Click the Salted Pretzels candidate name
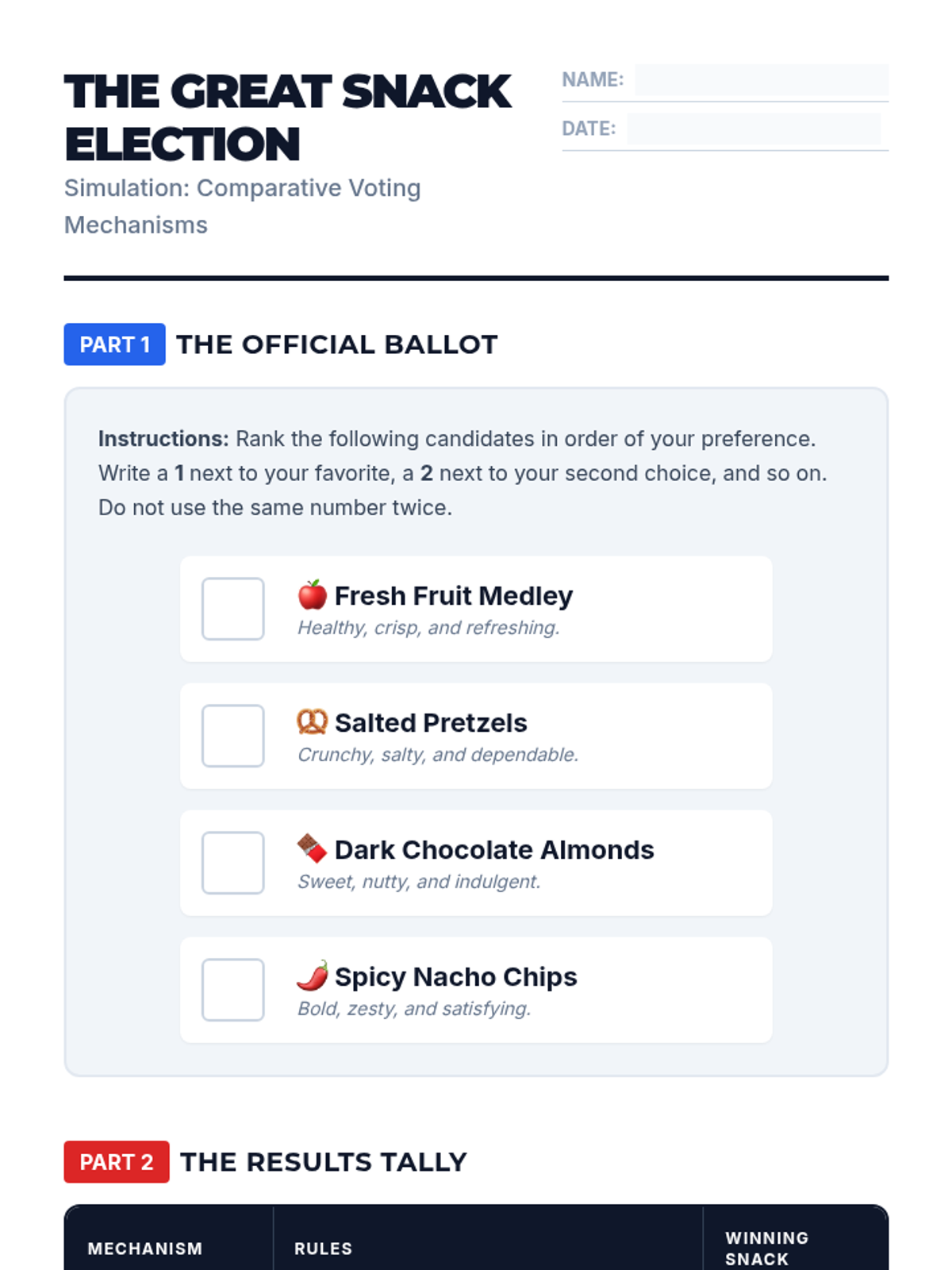This screenshot has height=1270, width=952. tap(431, 722)
